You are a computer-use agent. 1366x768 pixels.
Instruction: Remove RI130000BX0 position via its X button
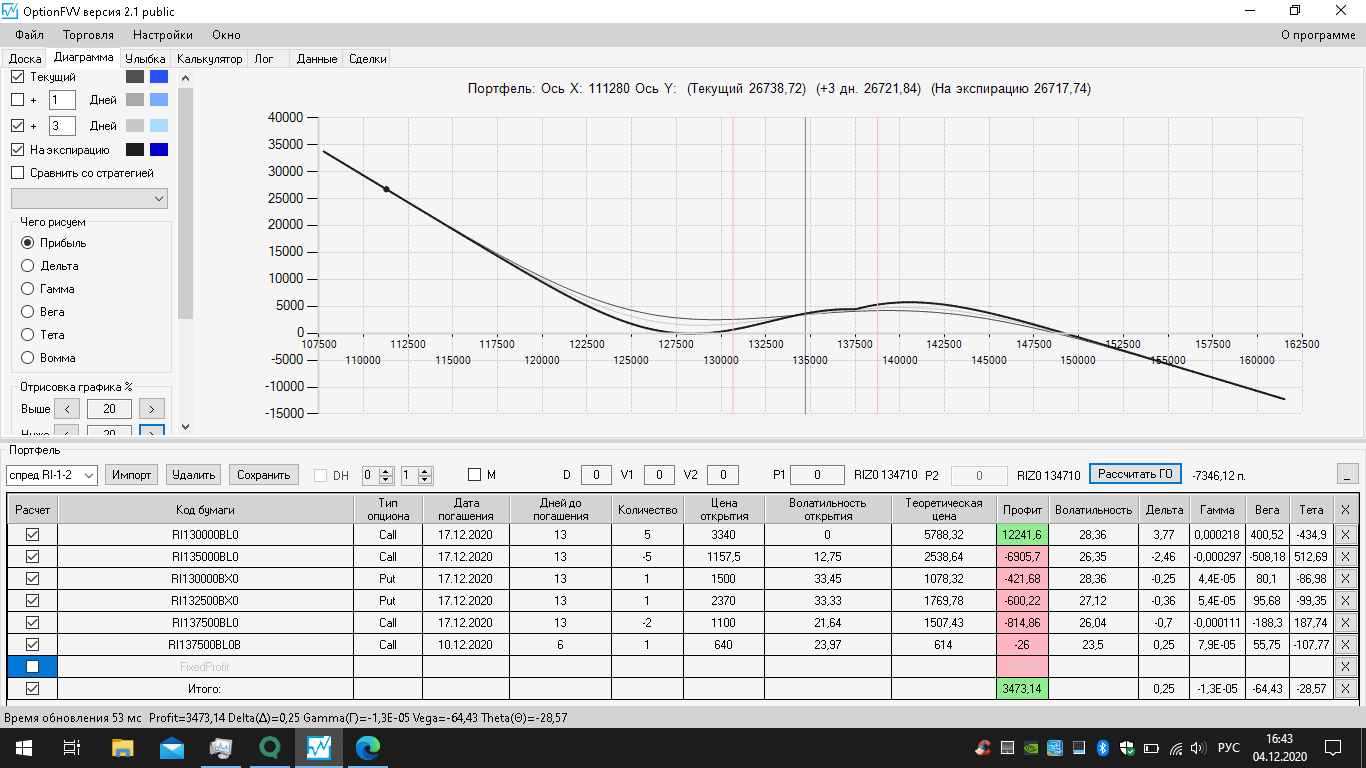tap(1345, 579)
